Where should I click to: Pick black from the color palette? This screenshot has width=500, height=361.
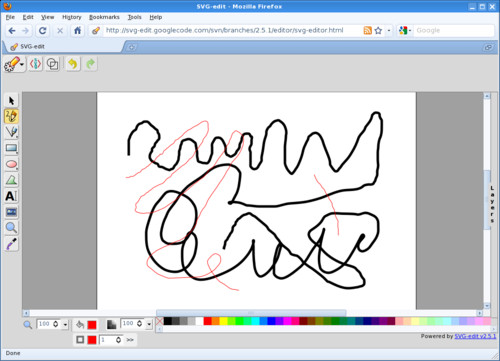tap(168, 321)
